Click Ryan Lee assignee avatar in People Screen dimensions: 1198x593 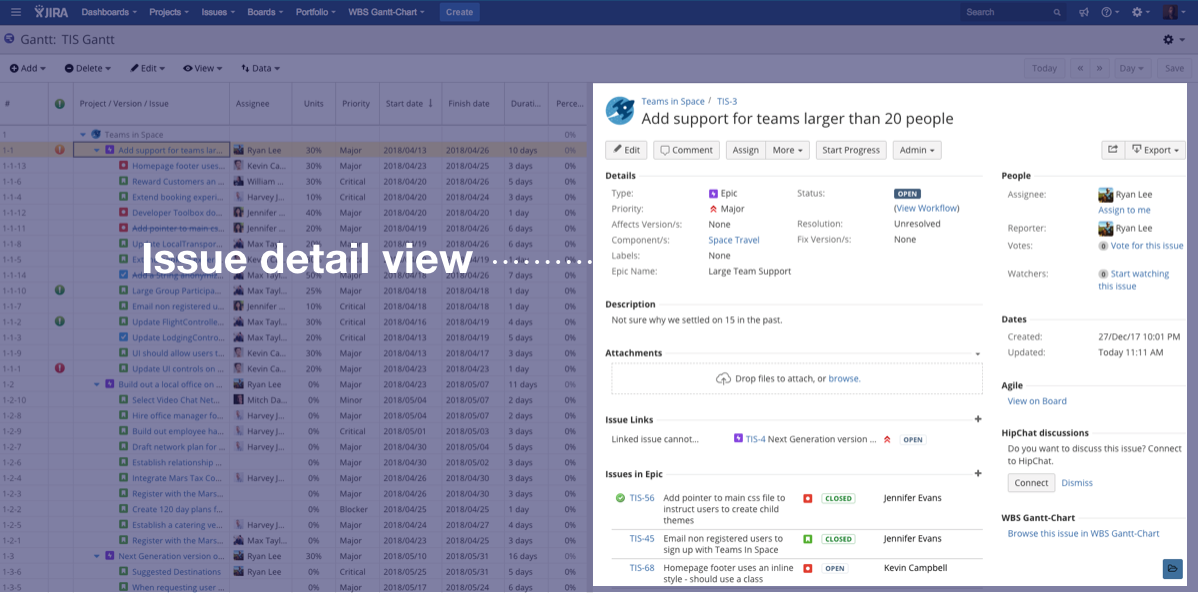[x=1106, y=194]
